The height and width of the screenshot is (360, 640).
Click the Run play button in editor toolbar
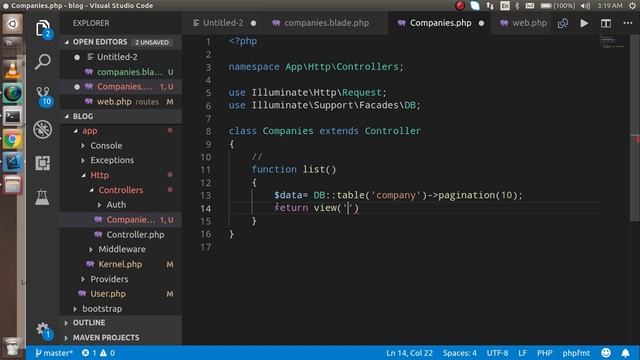(584, 23)
